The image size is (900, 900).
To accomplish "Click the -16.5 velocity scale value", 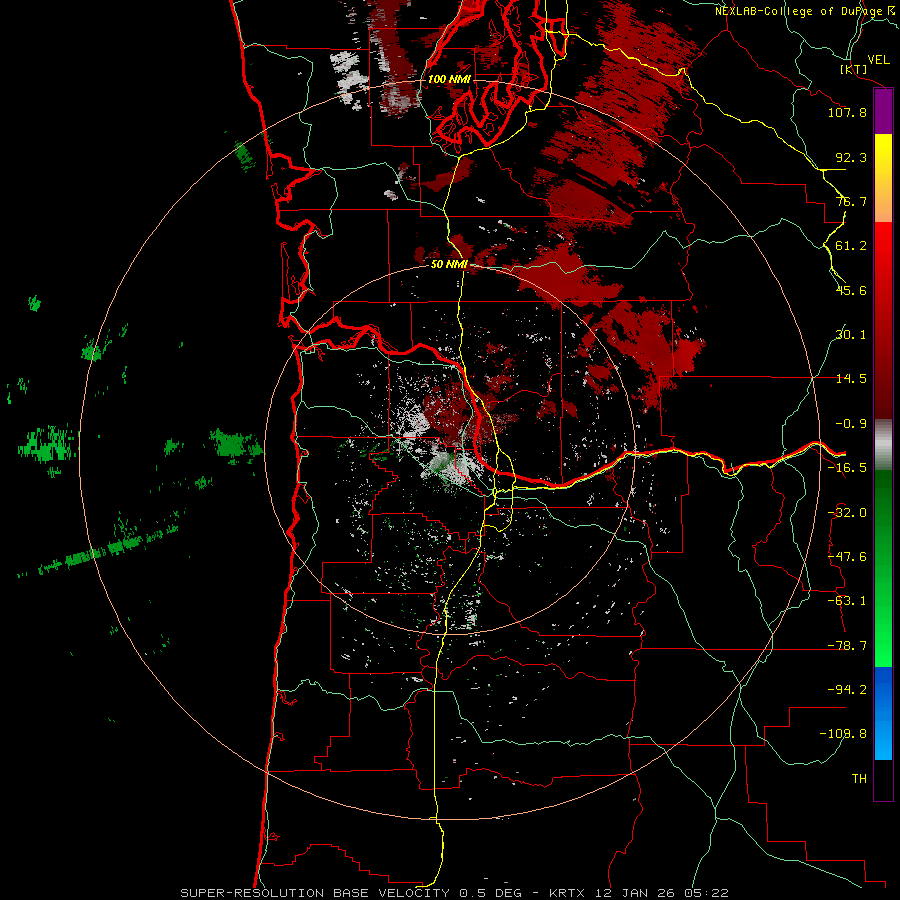I will (847, 468).
